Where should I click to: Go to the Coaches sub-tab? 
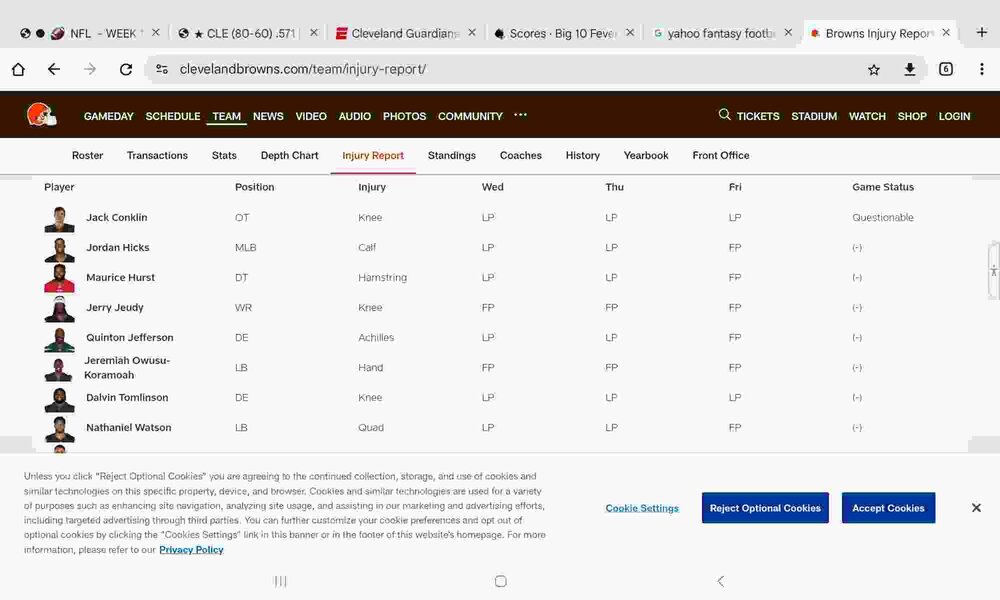pyautogui.click(x=520, y=155)
